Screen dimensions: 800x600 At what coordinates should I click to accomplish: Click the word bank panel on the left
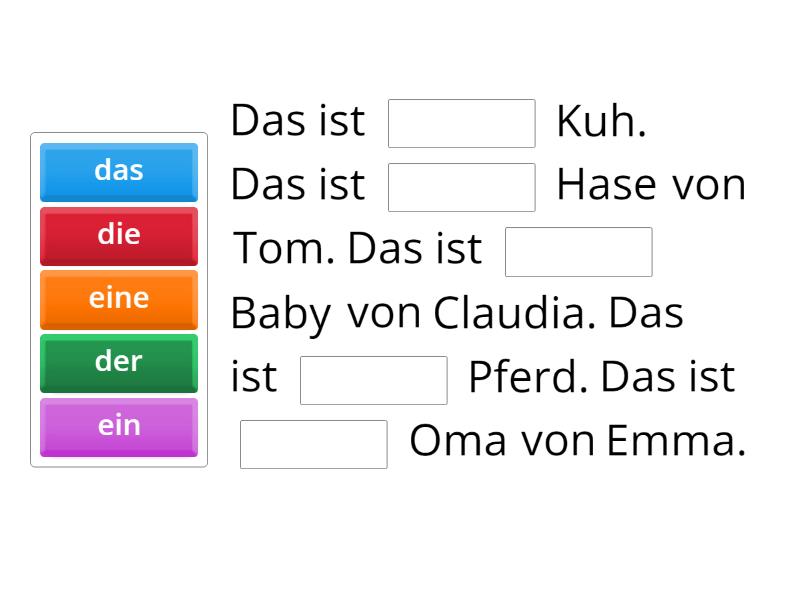pyautogui.click(x=118, y=300)
